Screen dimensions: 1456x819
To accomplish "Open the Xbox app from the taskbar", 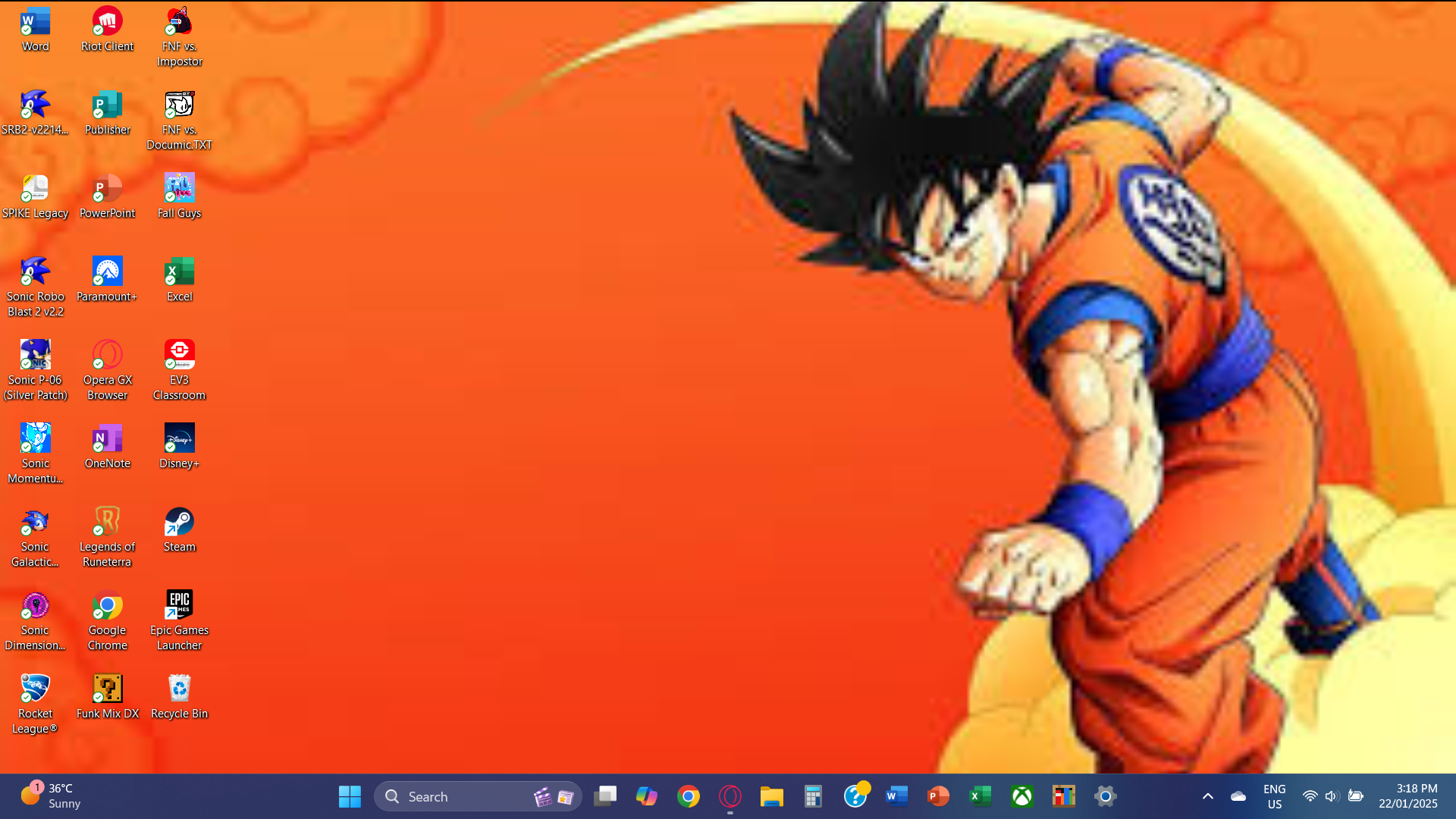I will click(x=1022, y=796).
